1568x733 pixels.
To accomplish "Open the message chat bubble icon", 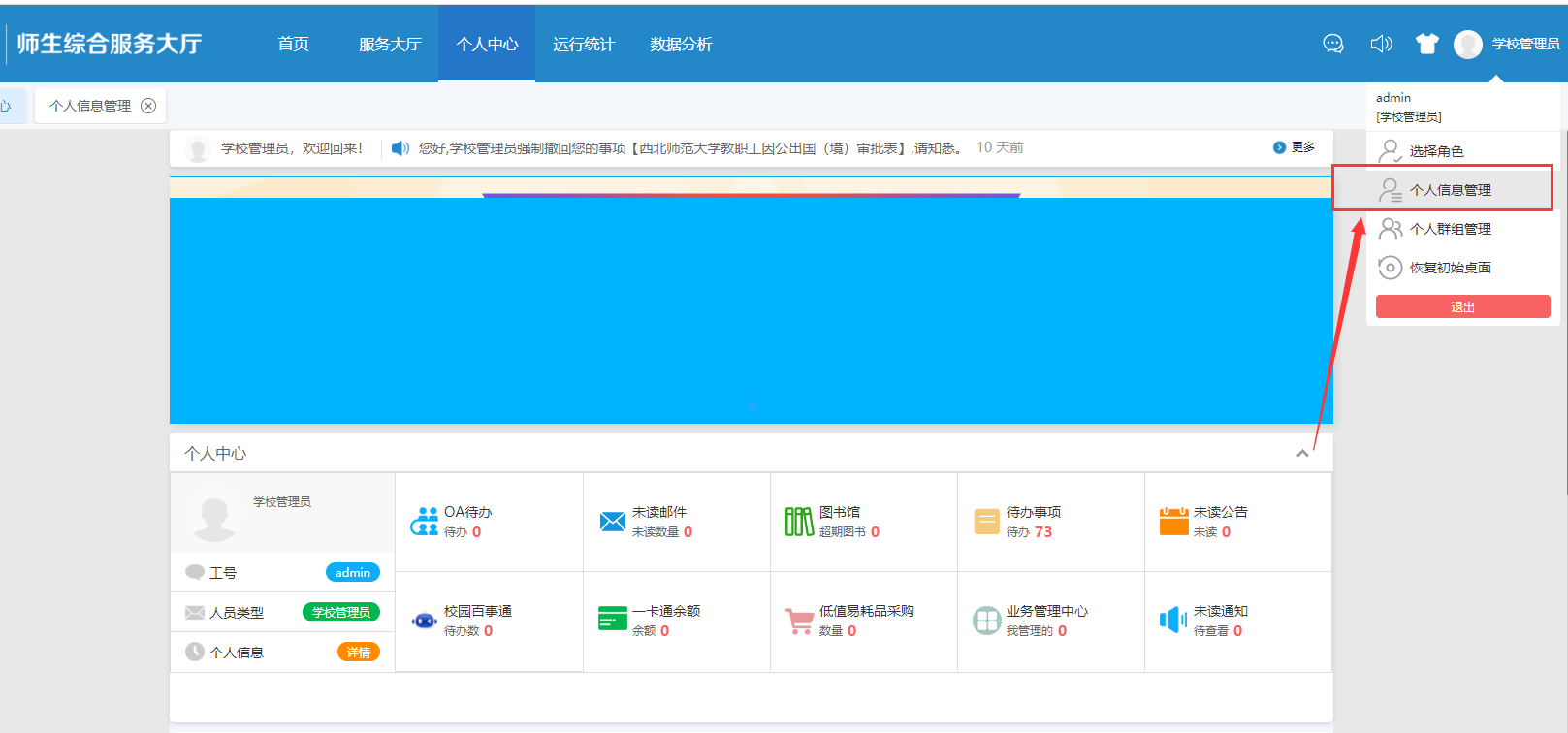I will click(1333, 44).
